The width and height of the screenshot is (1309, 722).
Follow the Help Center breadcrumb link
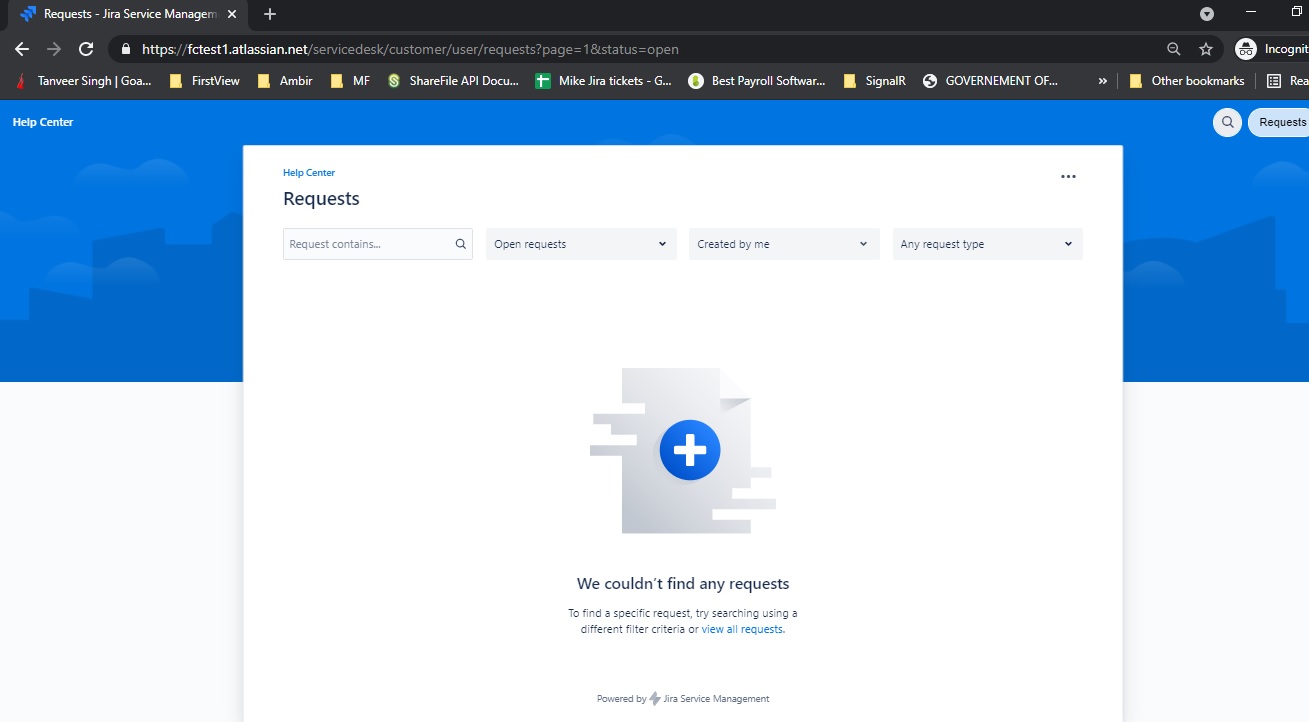pyautogui.click(x=309, y=173)
